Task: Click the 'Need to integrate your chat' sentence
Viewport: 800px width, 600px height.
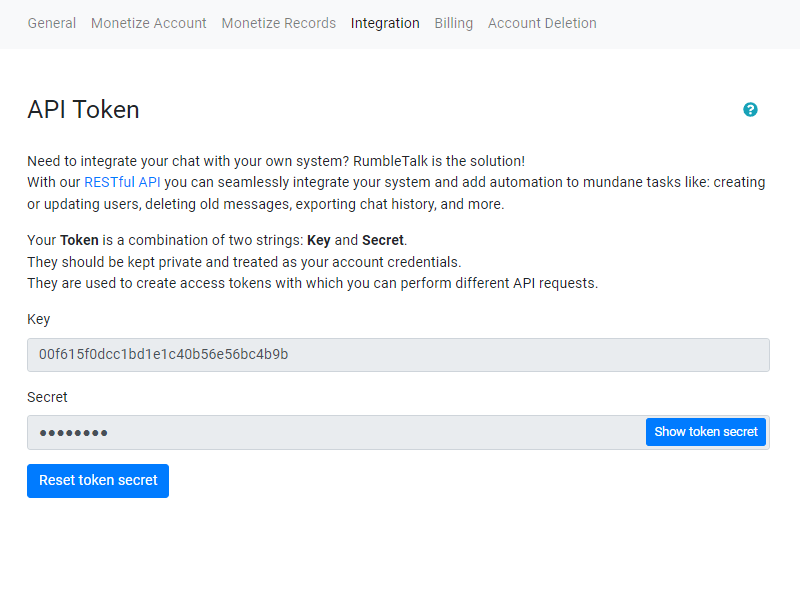Action: pos(275,161)
